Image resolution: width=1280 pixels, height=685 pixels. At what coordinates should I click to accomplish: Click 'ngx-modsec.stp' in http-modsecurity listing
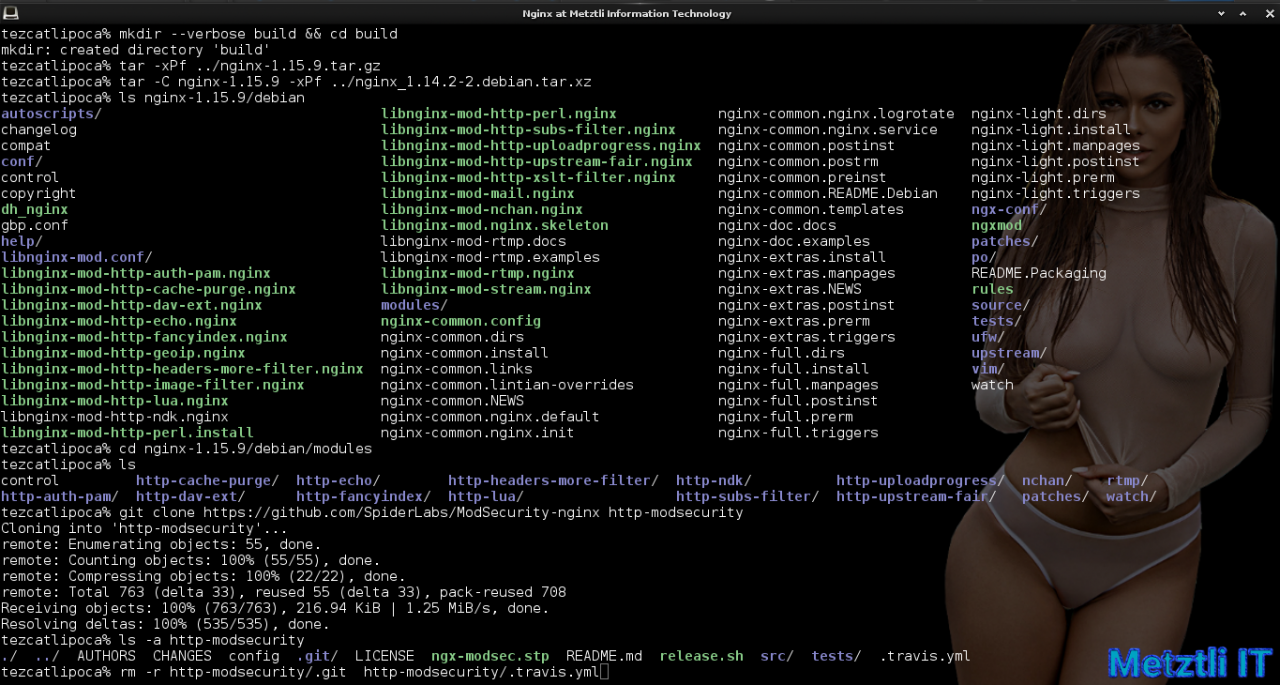[x=490, y=657]
